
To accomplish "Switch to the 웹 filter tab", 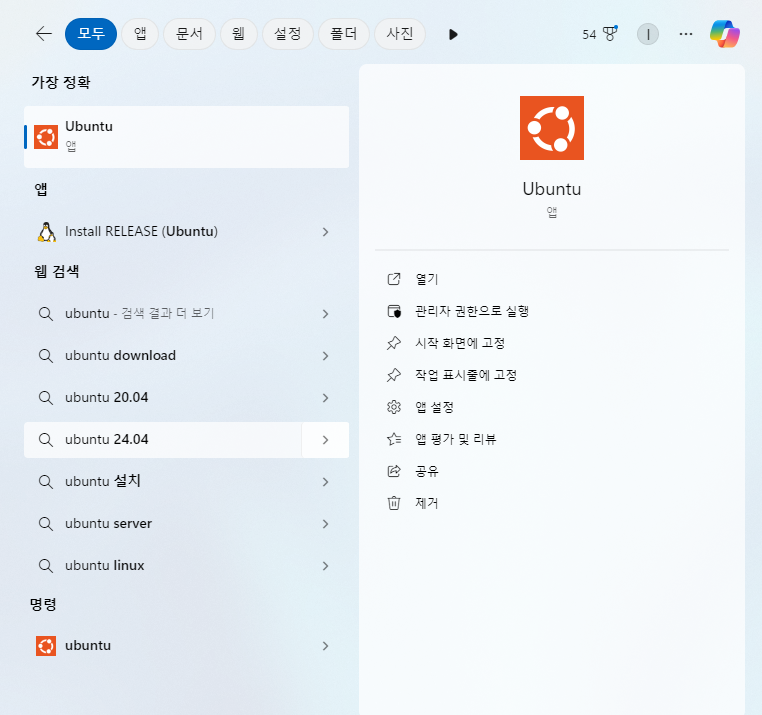I will 238,34.
